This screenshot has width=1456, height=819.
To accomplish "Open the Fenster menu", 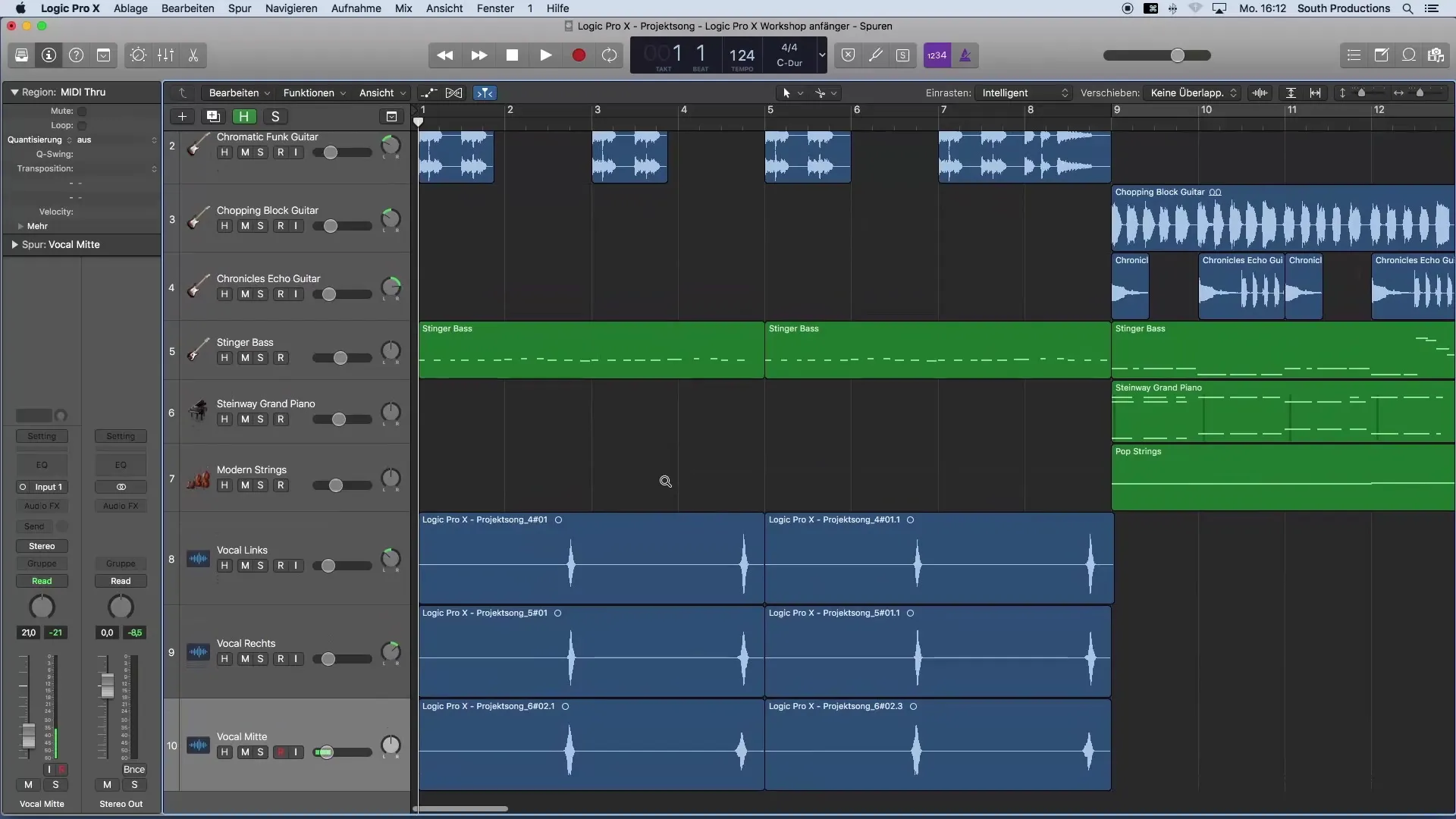I will [x=495, y=8].
